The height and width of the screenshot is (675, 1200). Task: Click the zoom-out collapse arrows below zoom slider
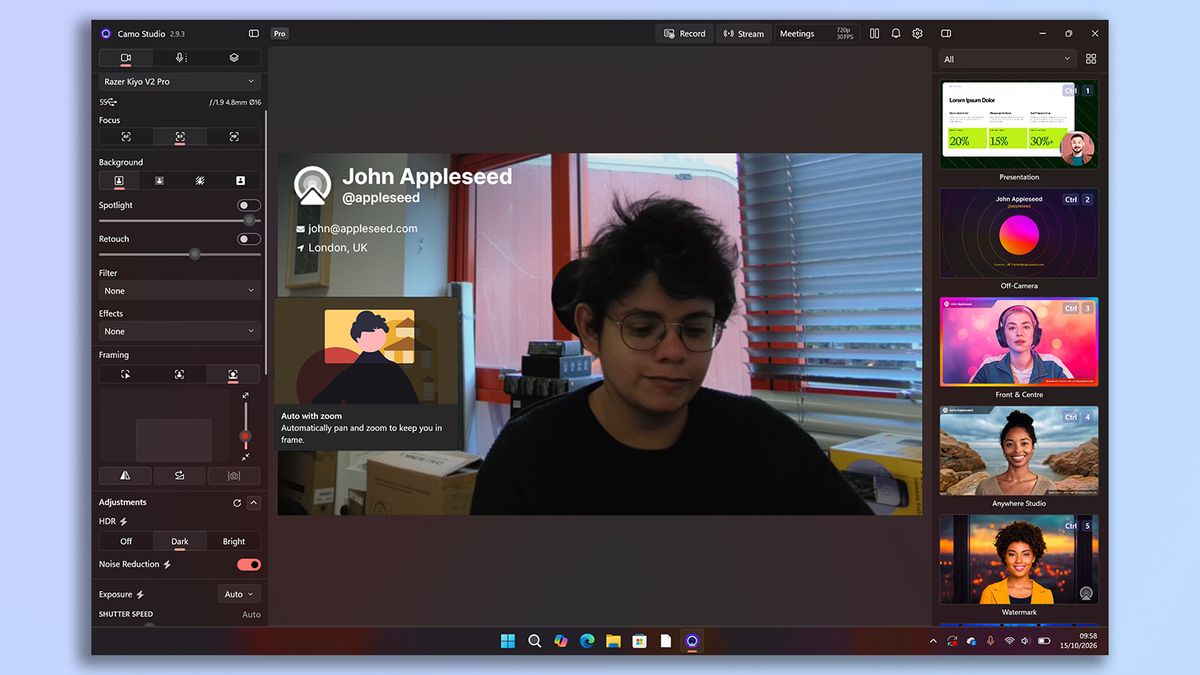[246, 457]
